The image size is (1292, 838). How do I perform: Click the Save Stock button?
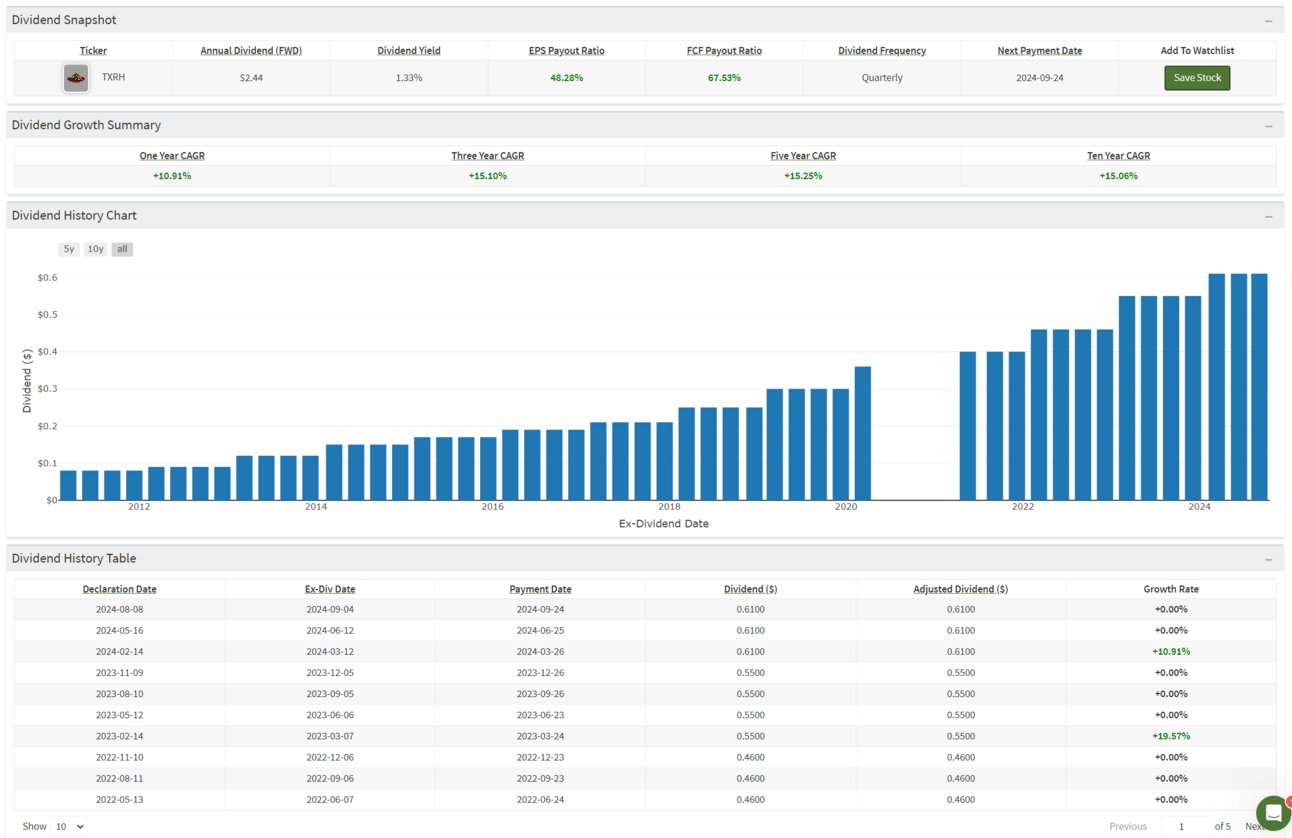click(x=1197, y=78)
